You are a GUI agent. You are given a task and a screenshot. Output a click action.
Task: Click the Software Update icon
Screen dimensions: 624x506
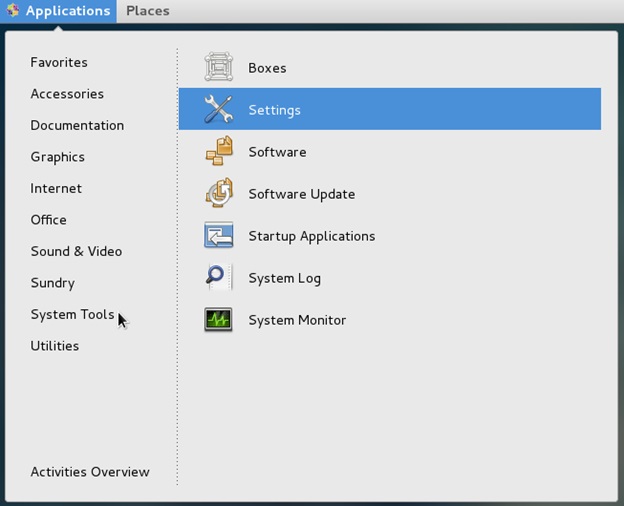tap(218, 194)
